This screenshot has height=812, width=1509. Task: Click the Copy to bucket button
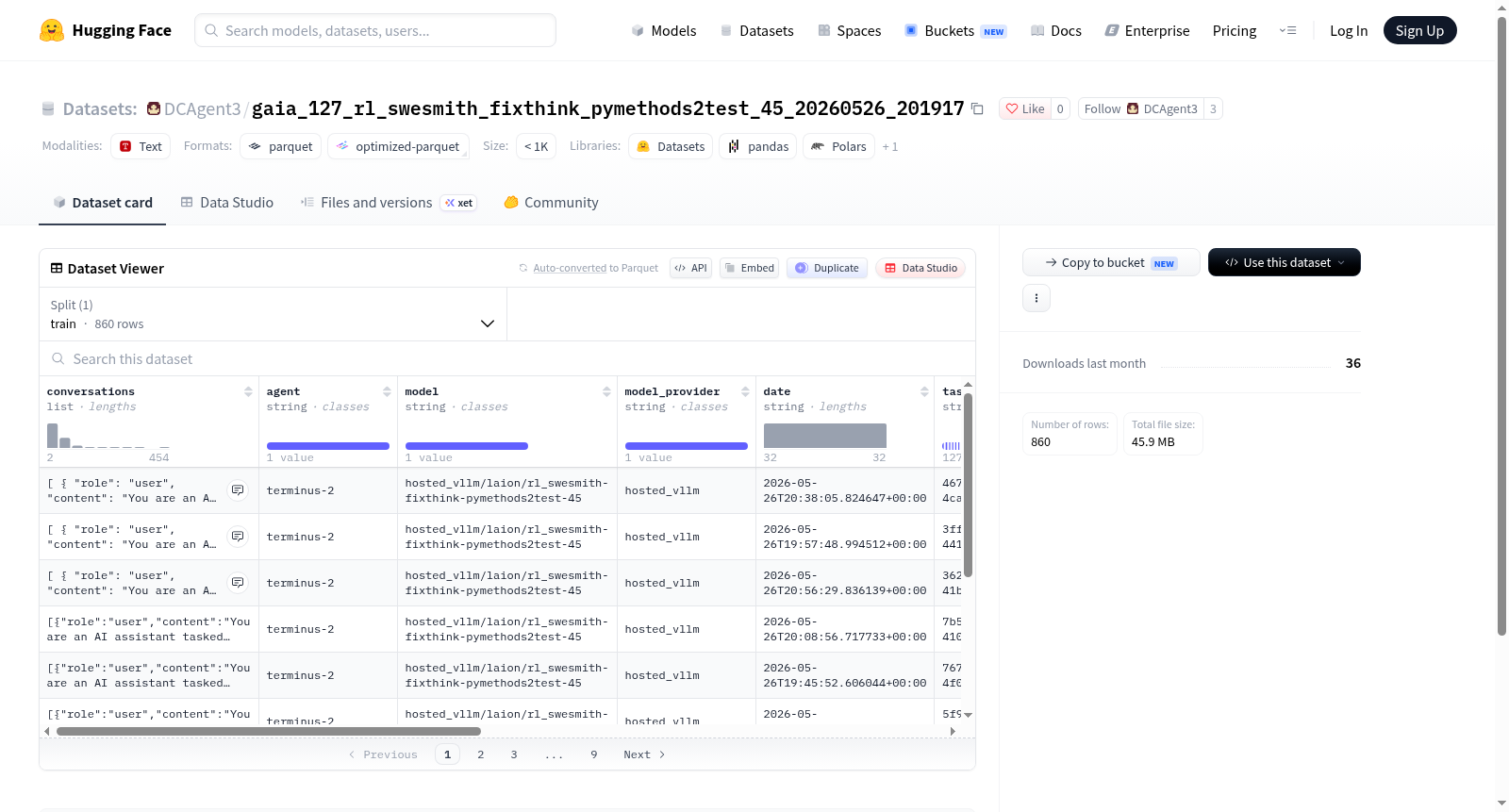pyautogui.click(x=1111, y=262)
